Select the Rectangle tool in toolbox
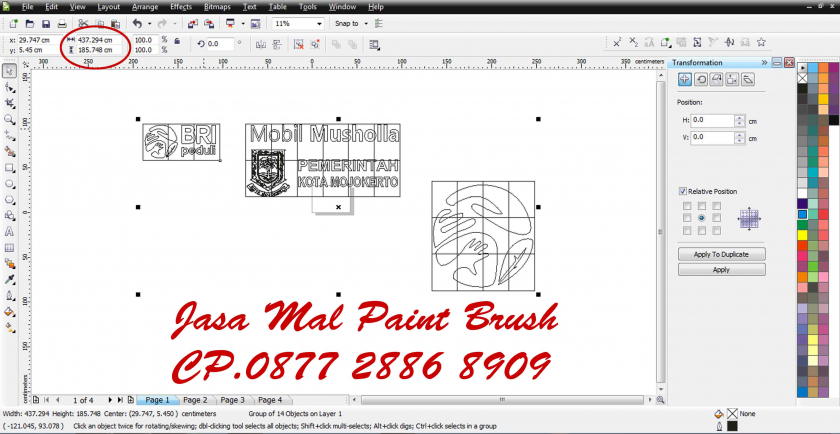 (x=10, y=167)
